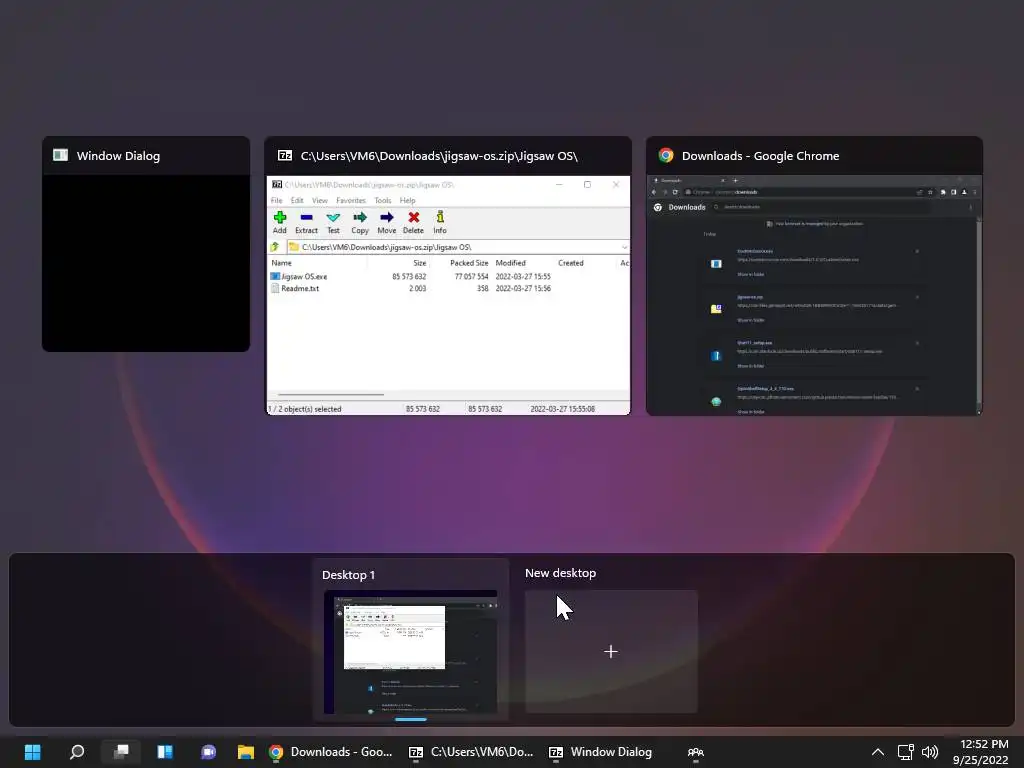Select the Desktop 1 virtual desktop thumbnail

point(411,652)
